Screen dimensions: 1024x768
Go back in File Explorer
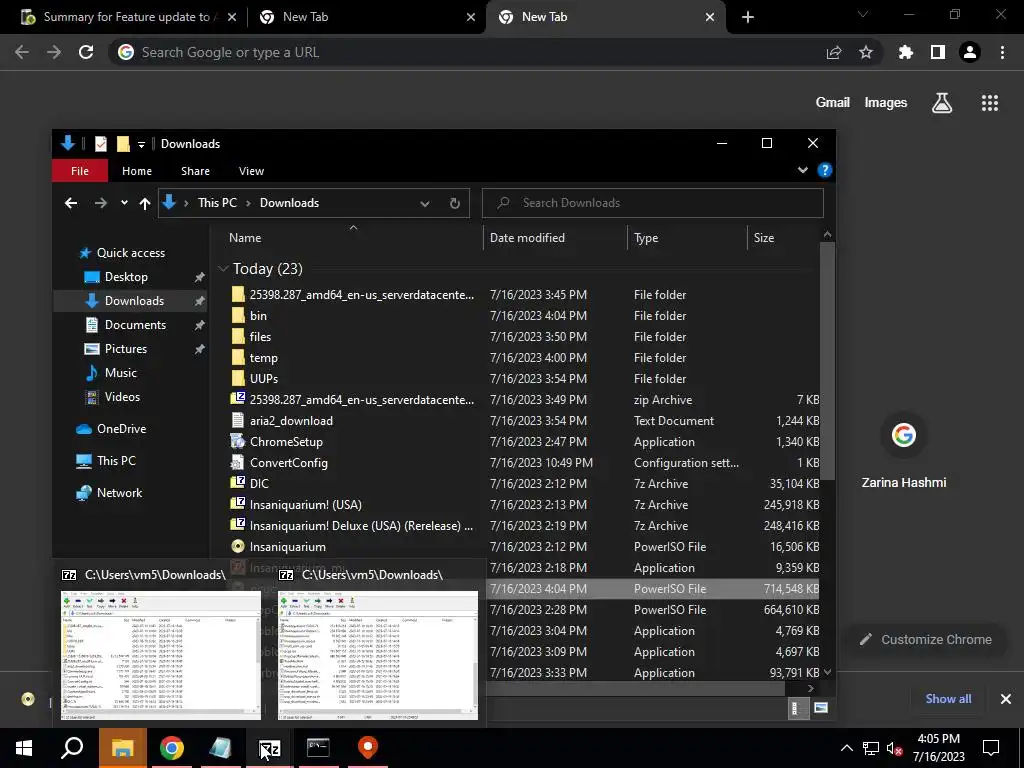click(71, 203)
